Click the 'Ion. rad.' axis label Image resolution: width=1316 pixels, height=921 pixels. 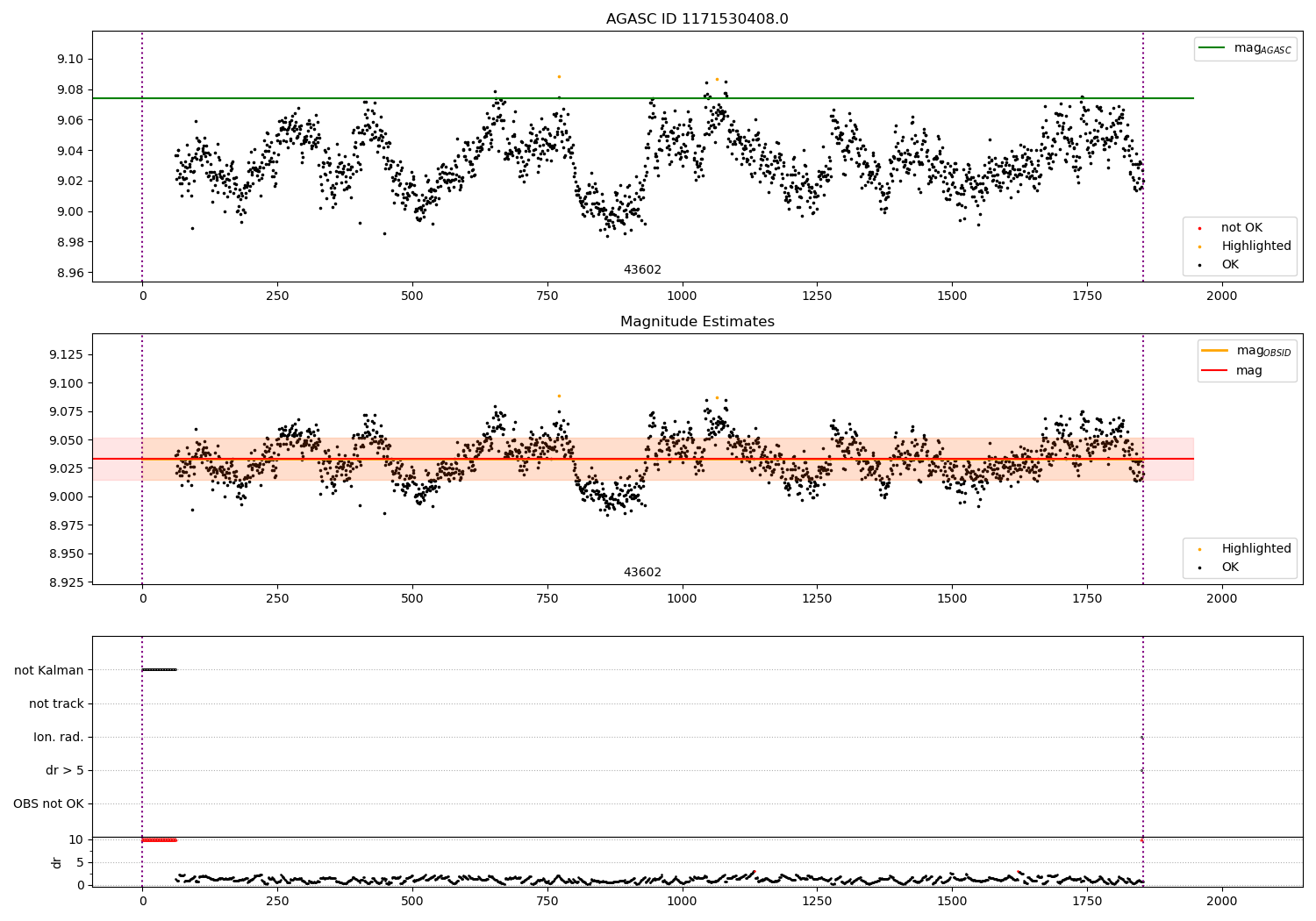(59, 737)
